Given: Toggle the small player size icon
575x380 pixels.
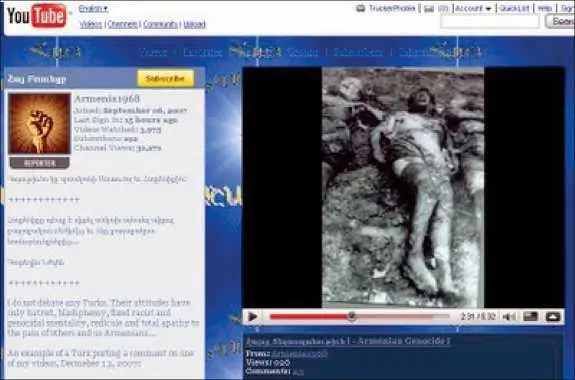Looking at the screenshot, I should click(x=531, y=316).
